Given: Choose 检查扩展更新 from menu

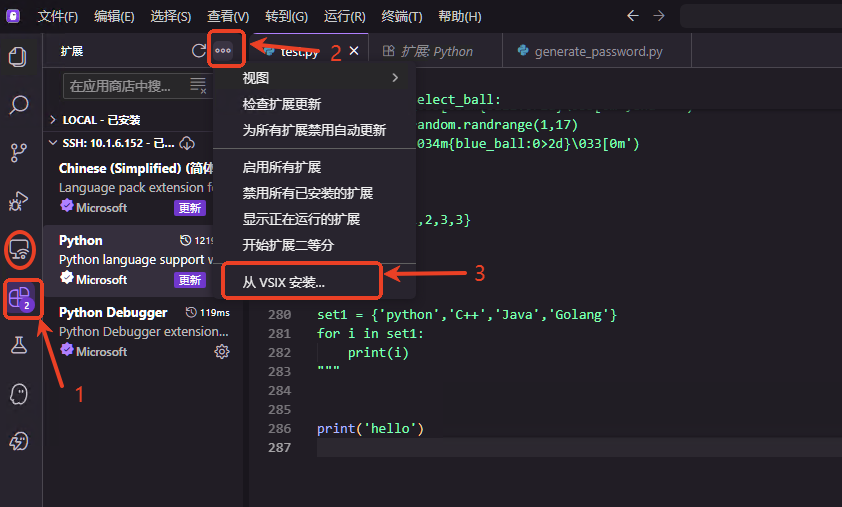Looking at the screenshot, I should tap(315, 104).
